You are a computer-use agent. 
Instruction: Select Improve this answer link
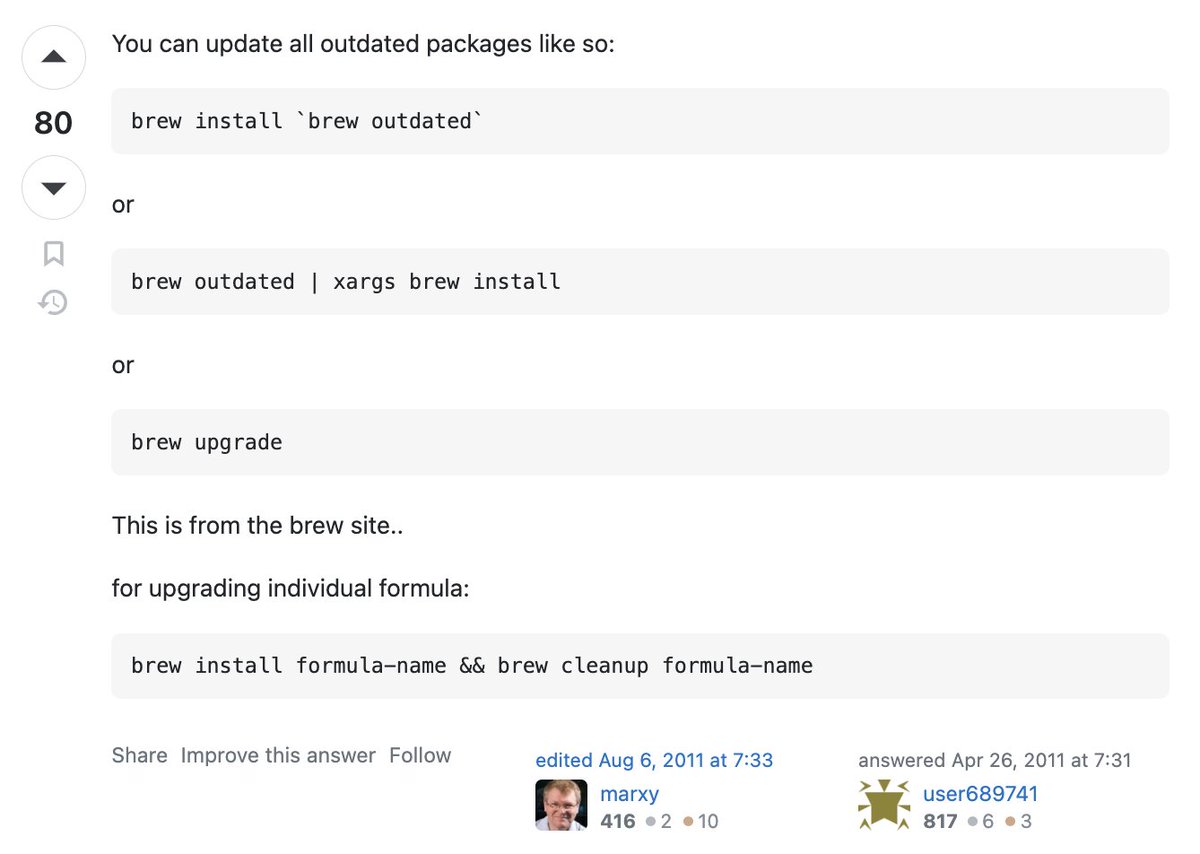coord(278,756)
